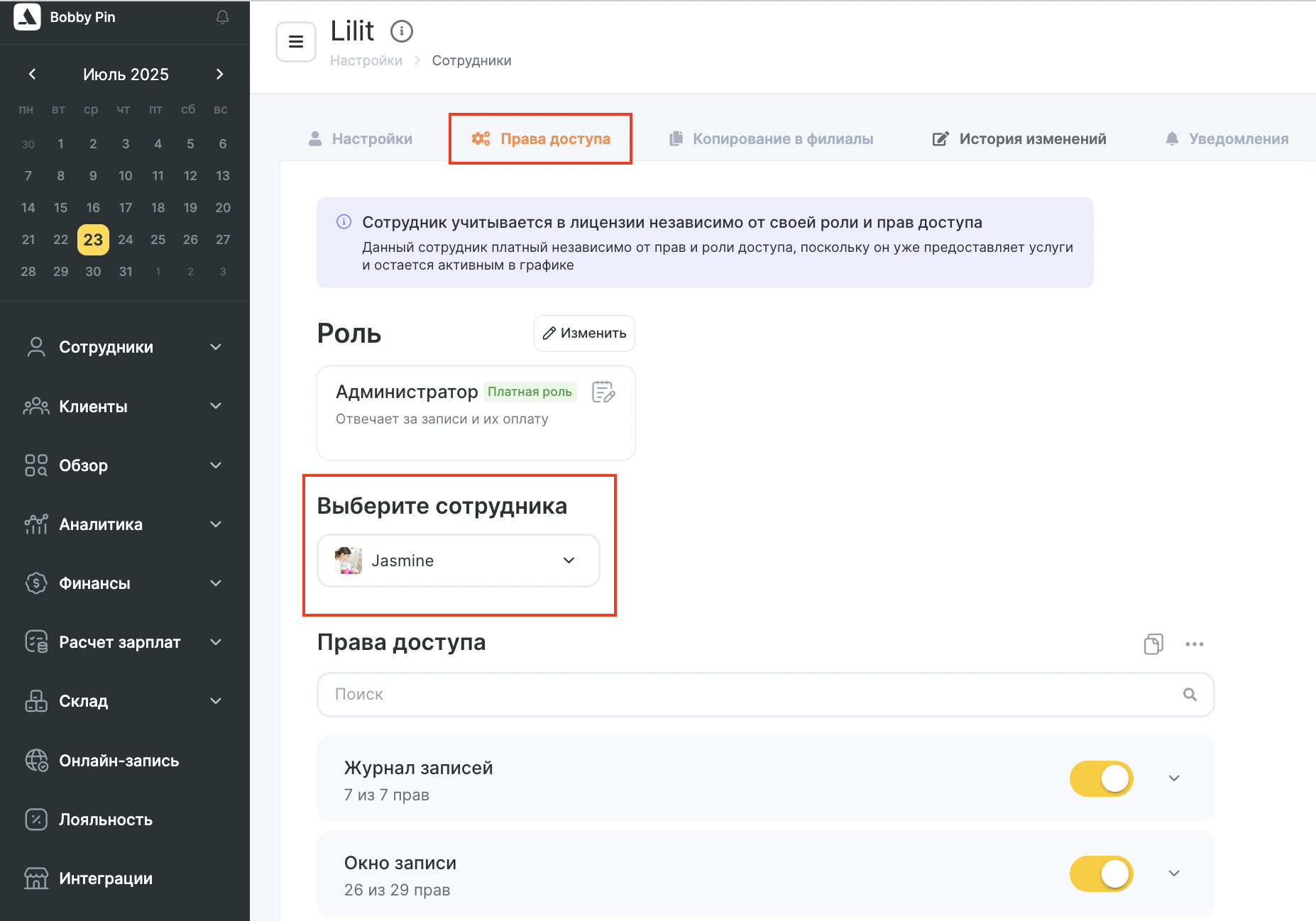Open the Jasmine employee dropdown
The height and width of the screenshot is (921, 1316).
point(459,561)
